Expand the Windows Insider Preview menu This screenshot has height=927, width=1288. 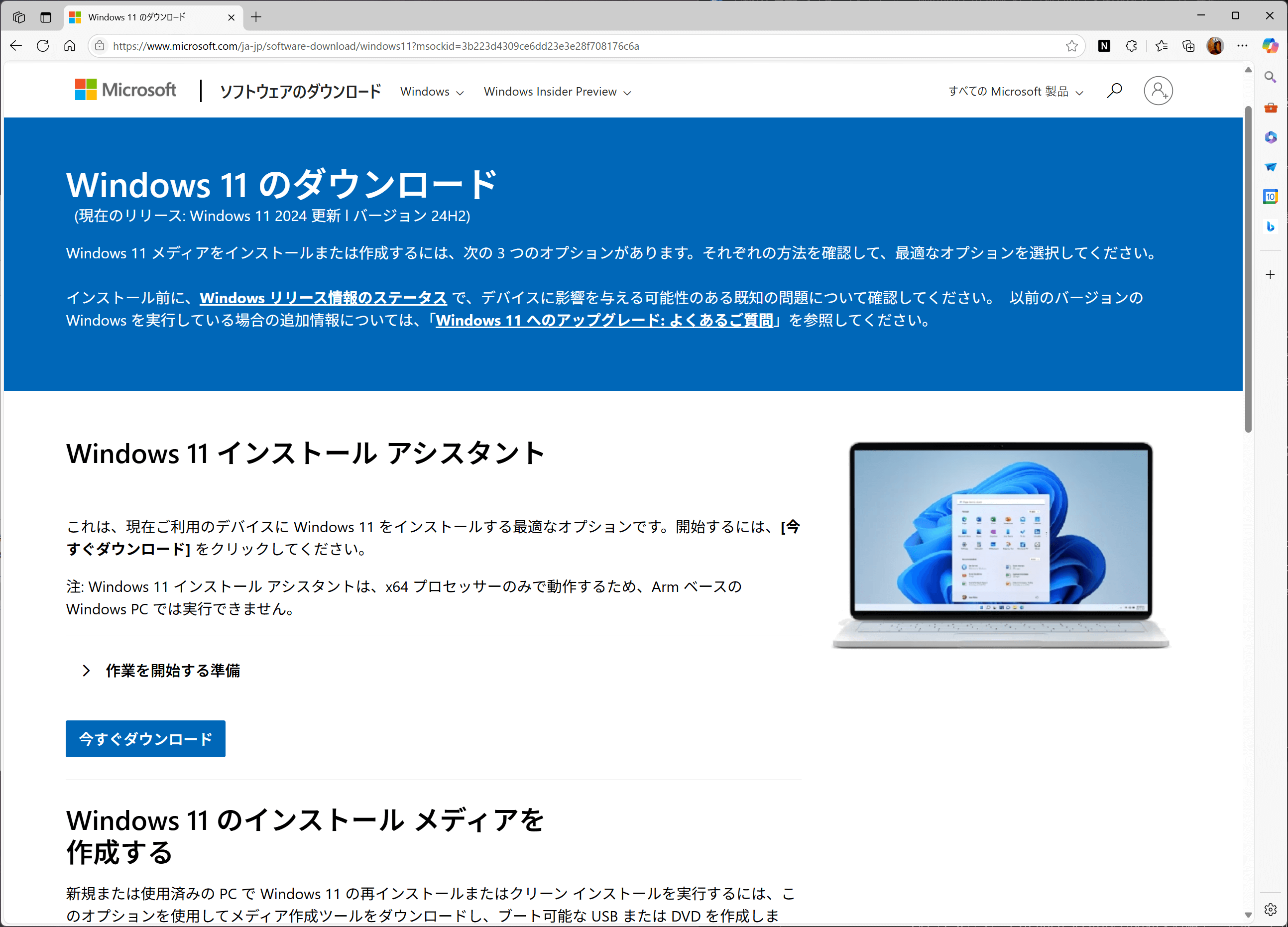pyautogui.click(x=557, y=92)
